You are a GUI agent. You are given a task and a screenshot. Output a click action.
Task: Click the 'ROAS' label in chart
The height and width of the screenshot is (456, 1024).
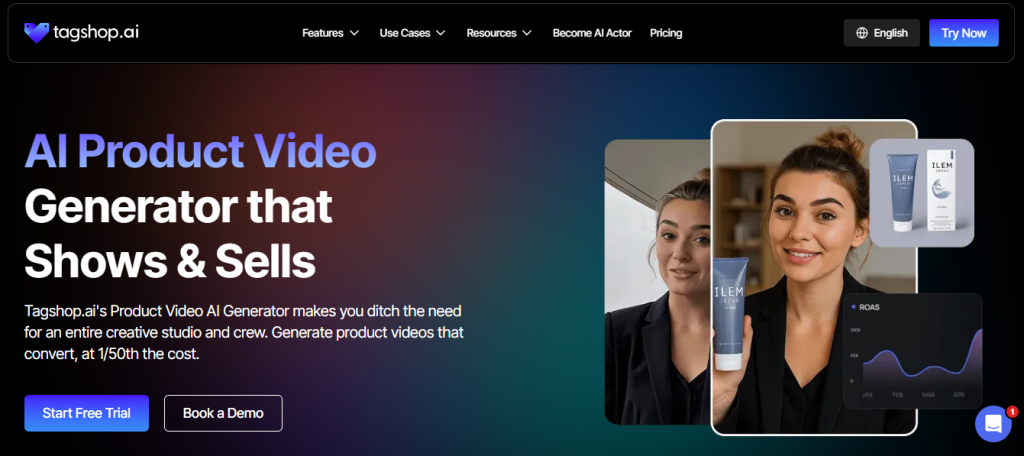click(869, 306)
